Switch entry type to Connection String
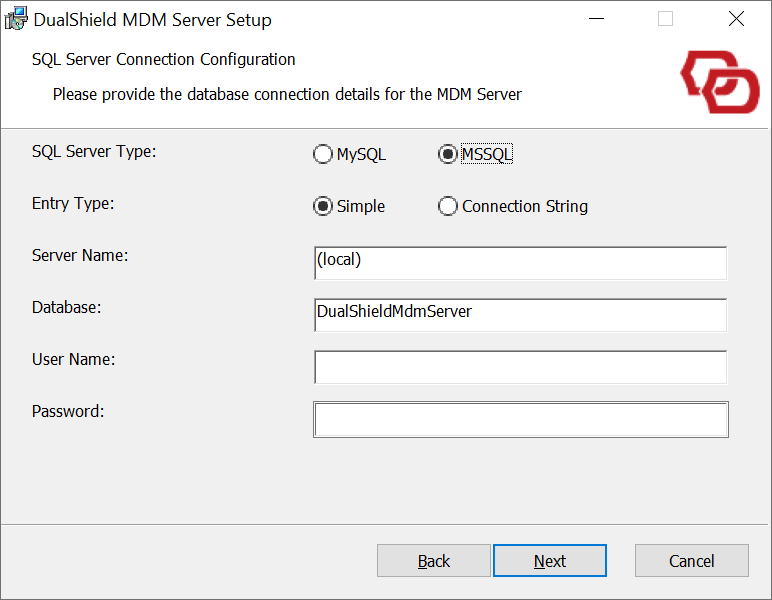Screen dimensions: 772x600 448,207
